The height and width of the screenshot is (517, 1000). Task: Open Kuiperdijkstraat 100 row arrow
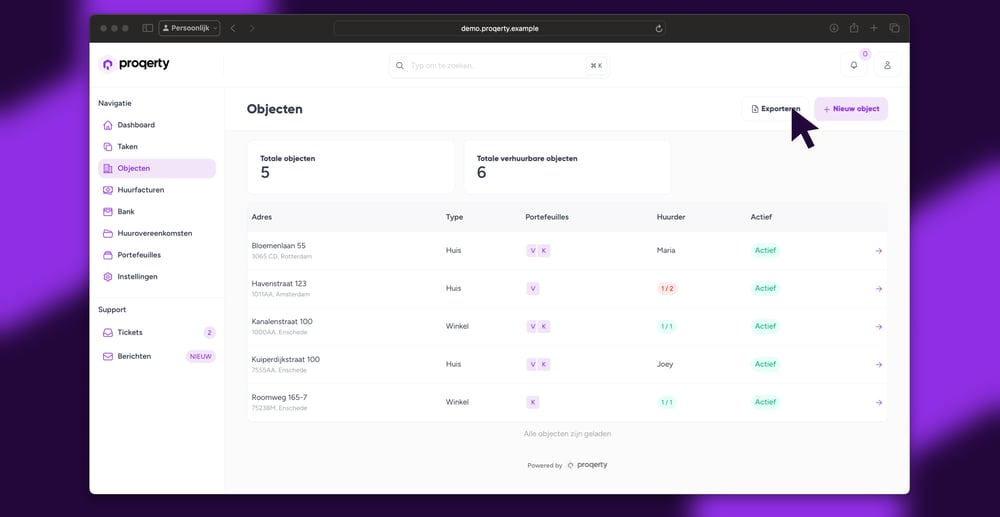tap(878, 365)
